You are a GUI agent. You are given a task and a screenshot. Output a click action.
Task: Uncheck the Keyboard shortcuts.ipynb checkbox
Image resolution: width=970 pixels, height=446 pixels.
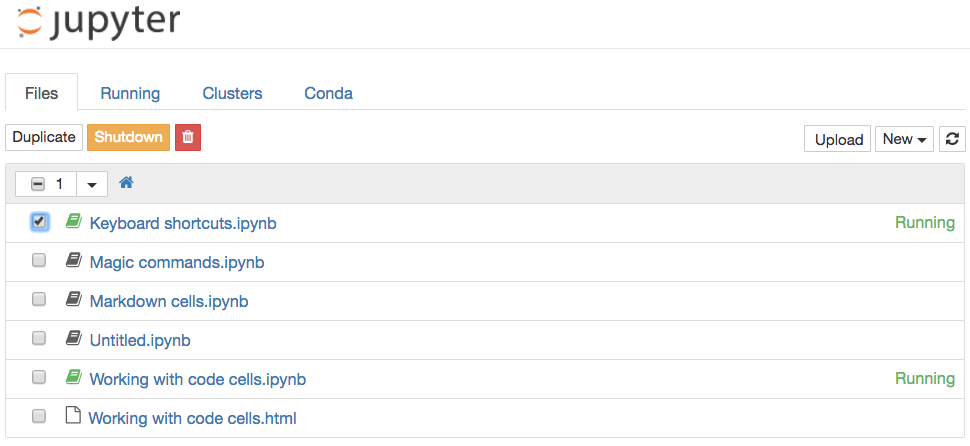[39, 222]
